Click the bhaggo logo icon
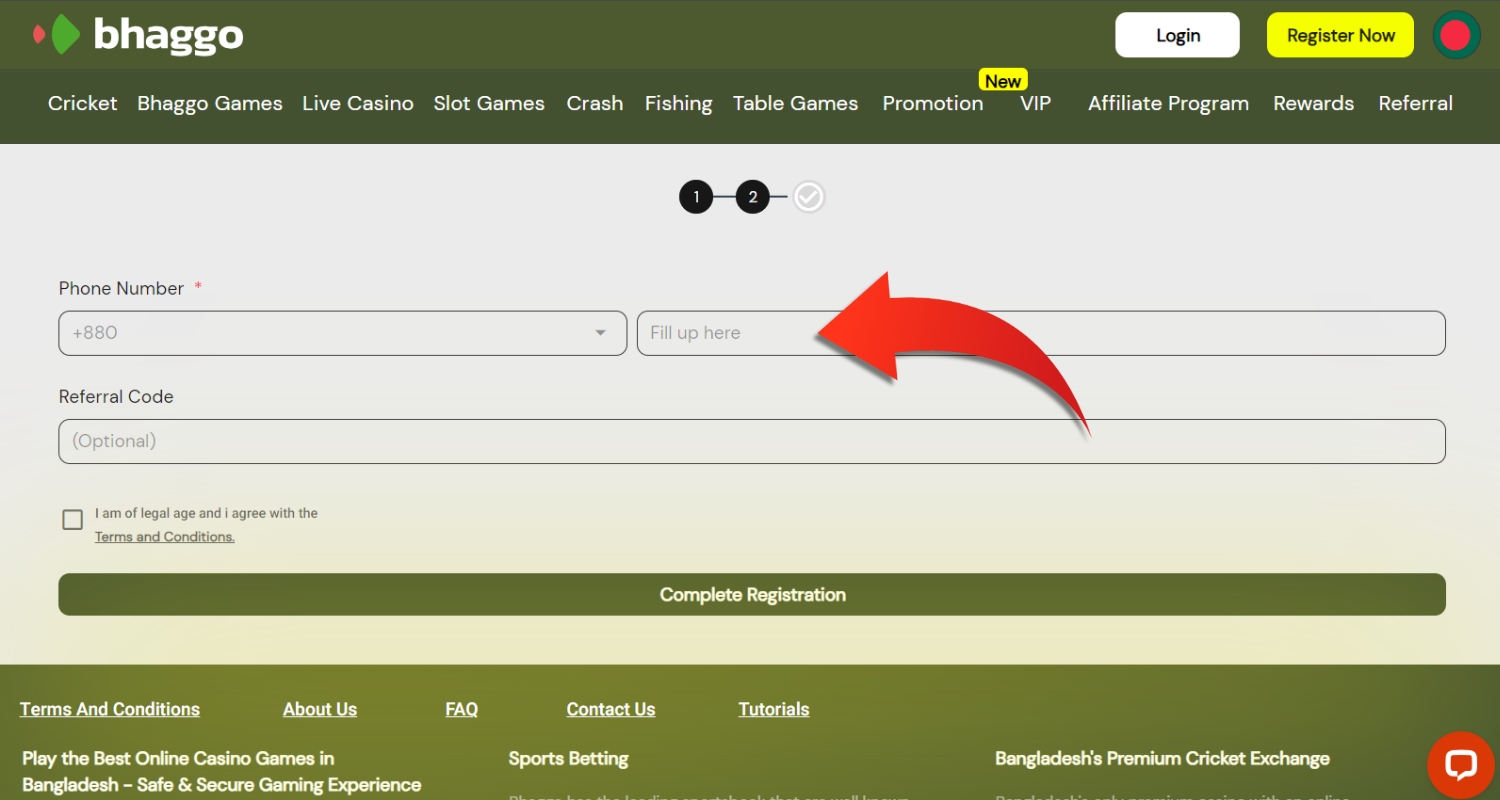The height and width of the screenshot is (800, 1500). [x=58, y=35]
